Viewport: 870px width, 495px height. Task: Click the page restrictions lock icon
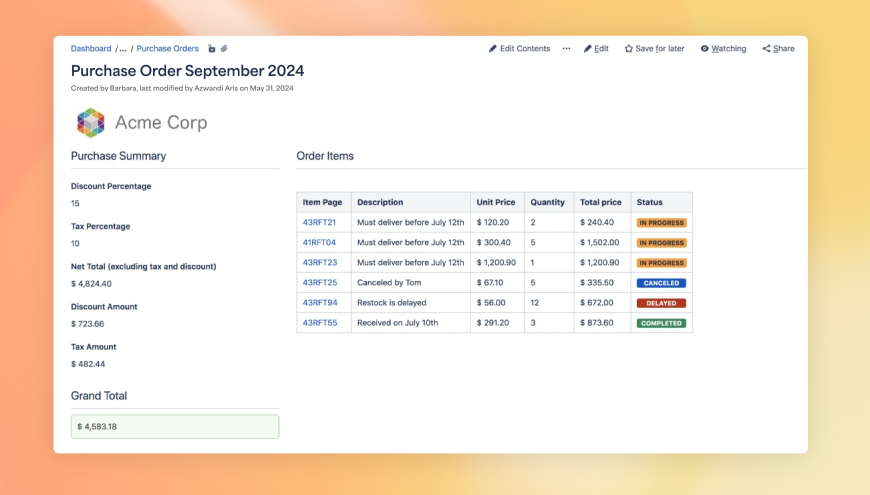pos(211,49)
